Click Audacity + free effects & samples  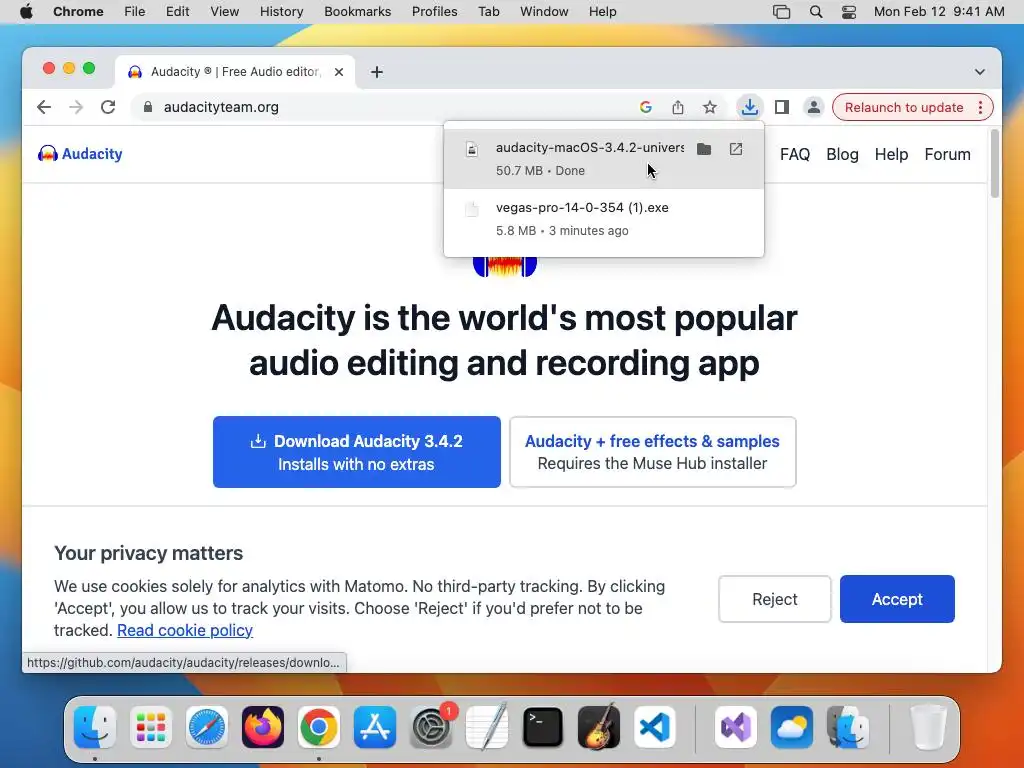[x=652, y=452]
